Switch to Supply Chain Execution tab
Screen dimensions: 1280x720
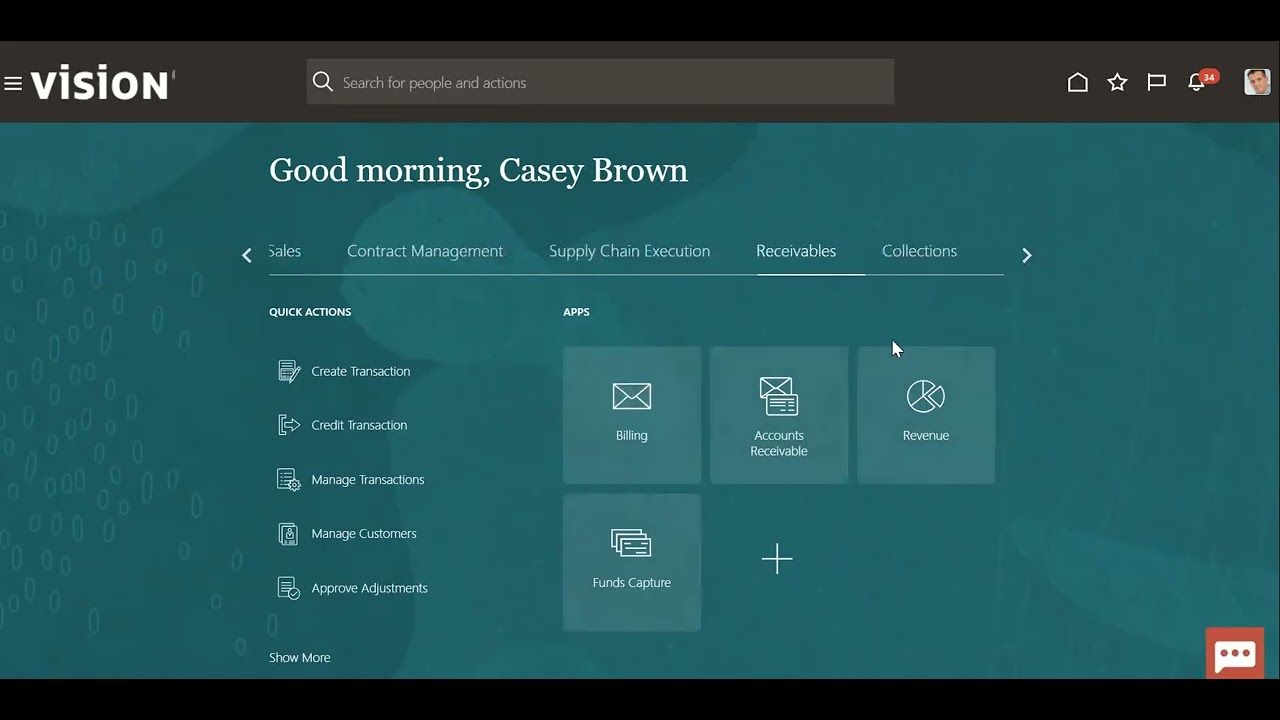629,251
